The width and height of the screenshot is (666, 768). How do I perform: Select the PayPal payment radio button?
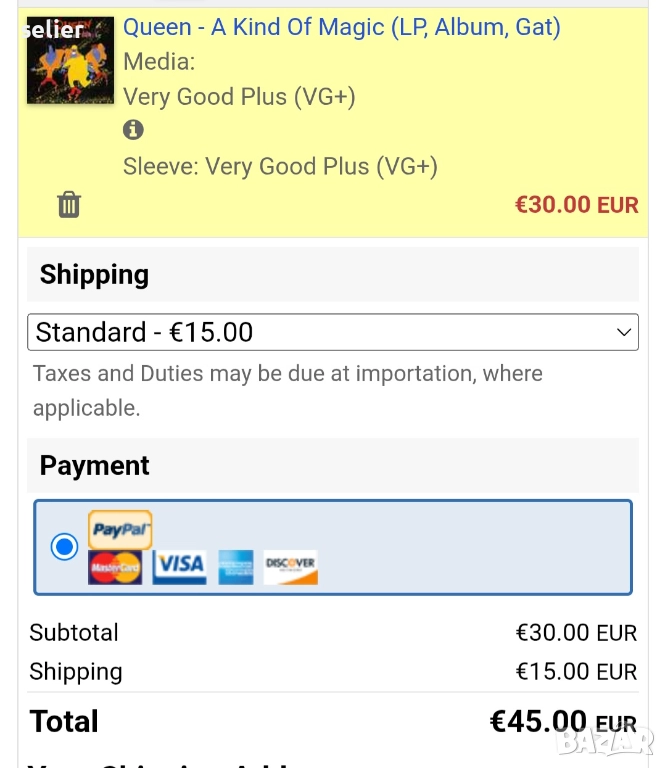click(65, 547)
